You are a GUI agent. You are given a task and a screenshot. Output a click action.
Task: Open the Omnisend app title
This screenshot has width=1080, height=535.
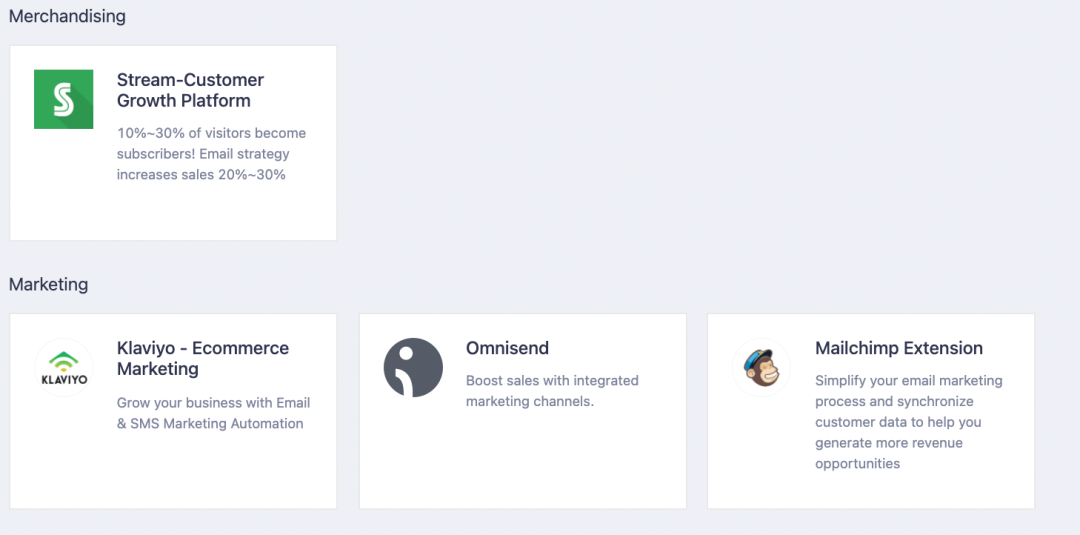point(508,348)
